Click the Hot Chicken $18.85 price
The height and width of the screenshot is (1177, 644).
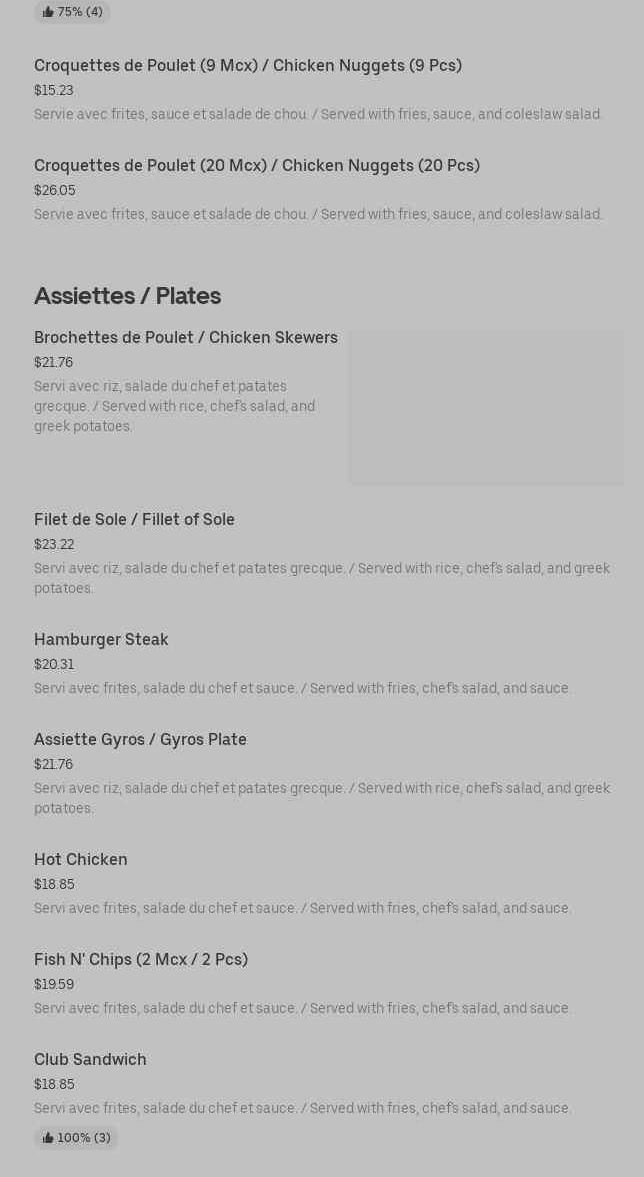click(x=54, y=885)
